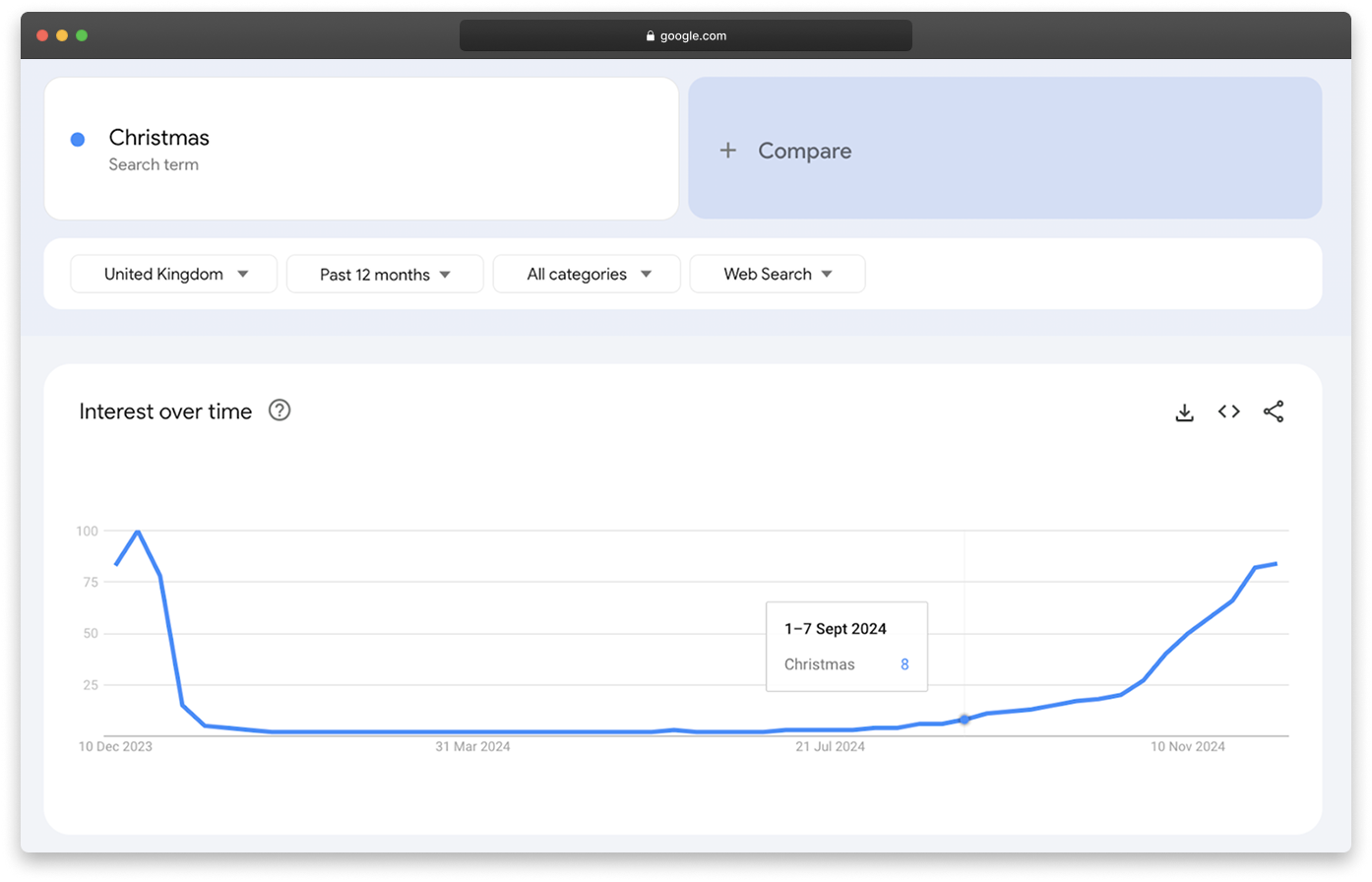Click the yellow minimize window button
This screenshot has height=882, width=1372.
coord(62,35)
